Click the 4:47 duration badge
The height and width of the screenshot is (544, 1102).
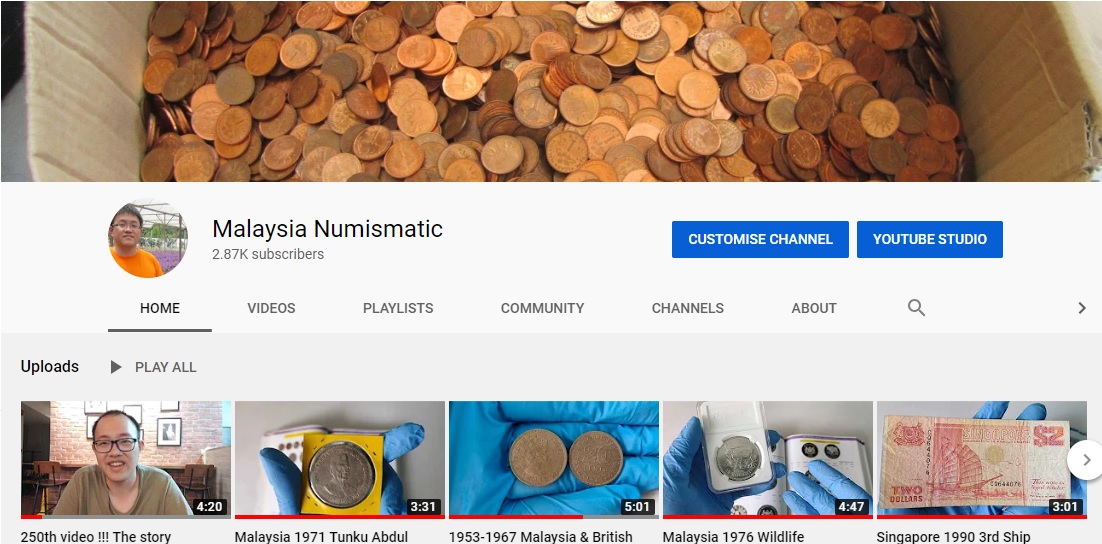[851, 506]
